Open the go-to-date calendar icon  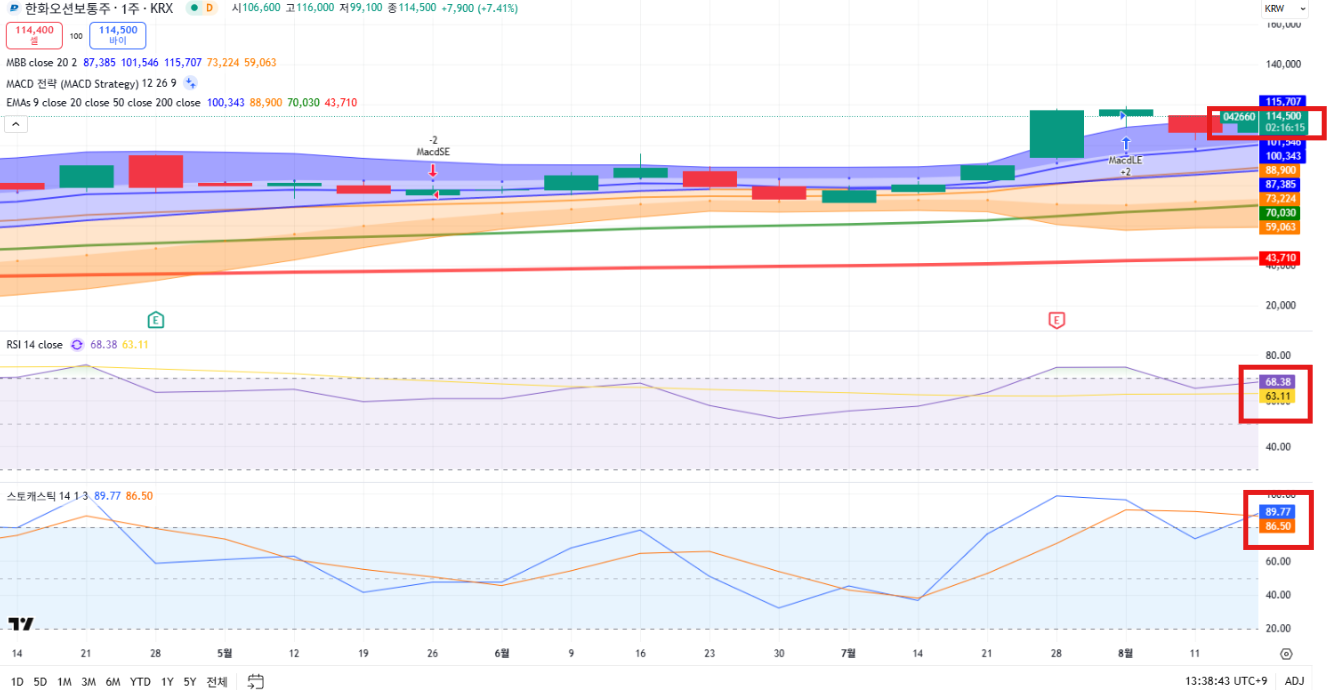(x=256, y=682)
